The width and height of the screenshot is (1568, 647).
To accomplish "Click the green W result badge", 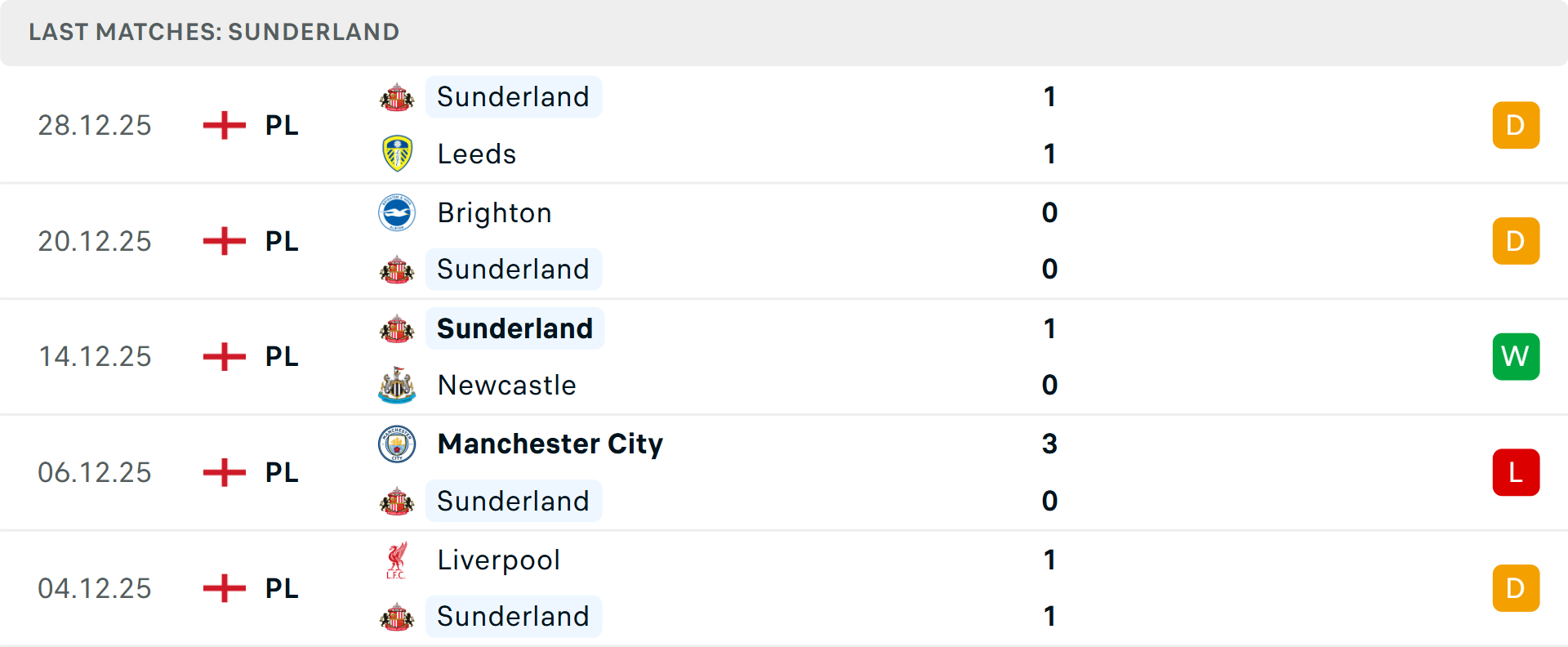I will pos(1515,356).
